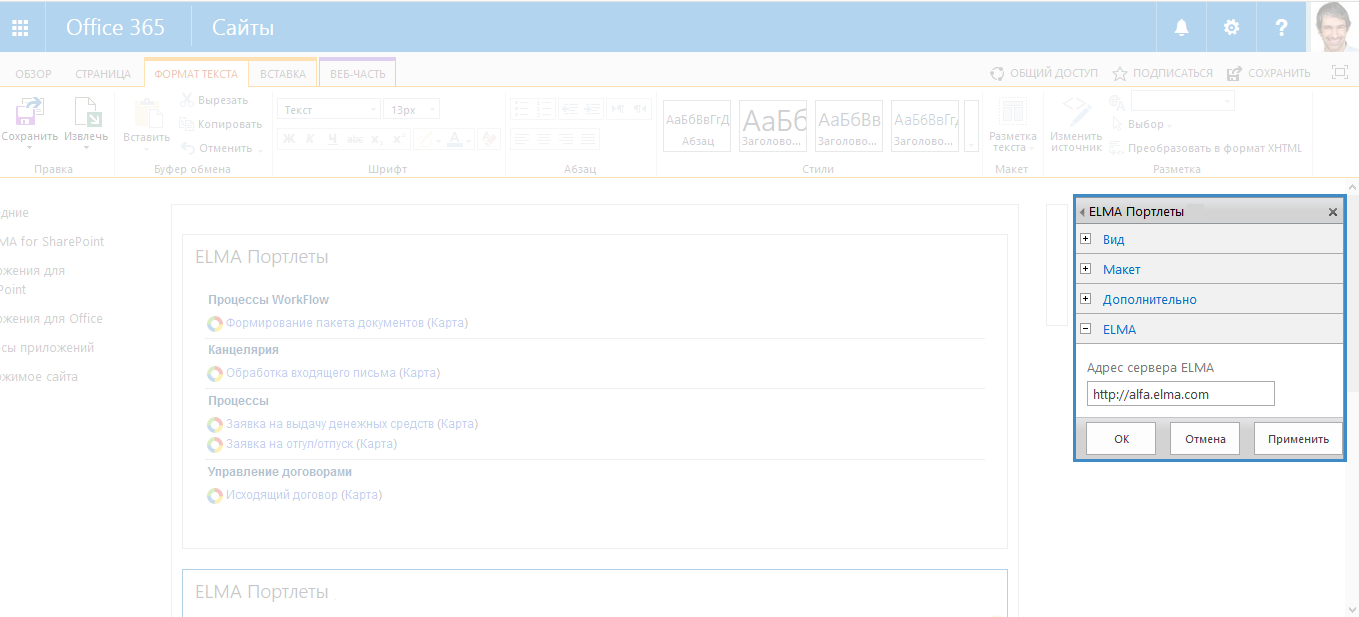The width and height of the screenshot is (1359, 617).
Task: Click the help question mark icon
Action: [x=1282, y=27]
